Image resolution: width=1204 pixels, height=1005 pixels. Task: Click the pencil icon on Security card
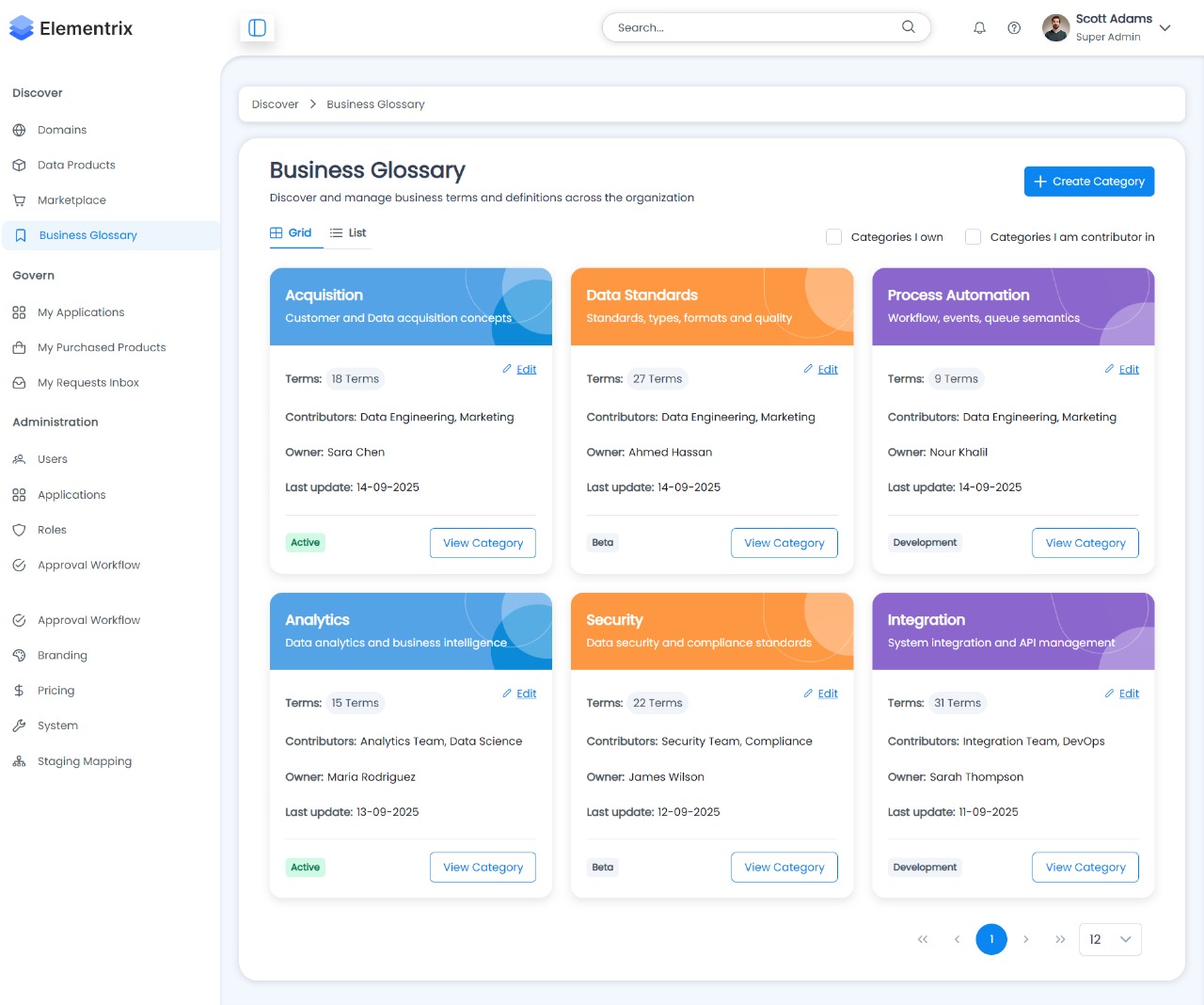point(808,694)
